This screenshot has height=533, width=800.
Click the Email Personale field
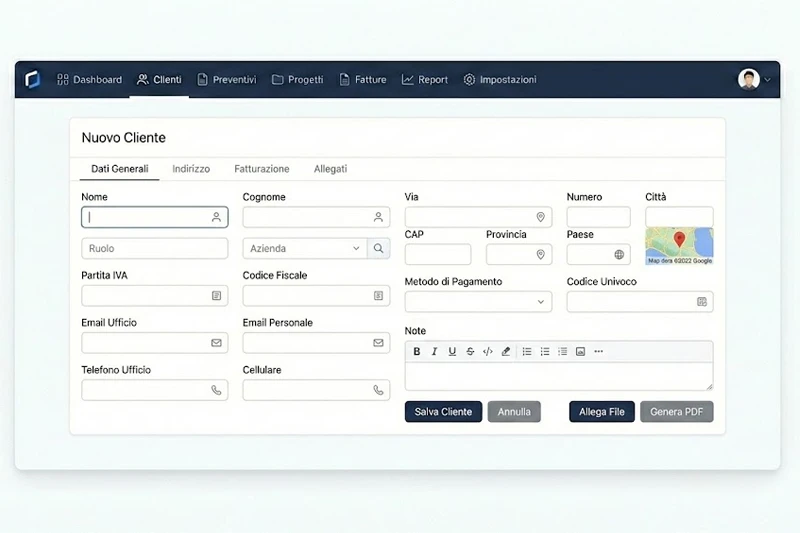click(316, 343)
